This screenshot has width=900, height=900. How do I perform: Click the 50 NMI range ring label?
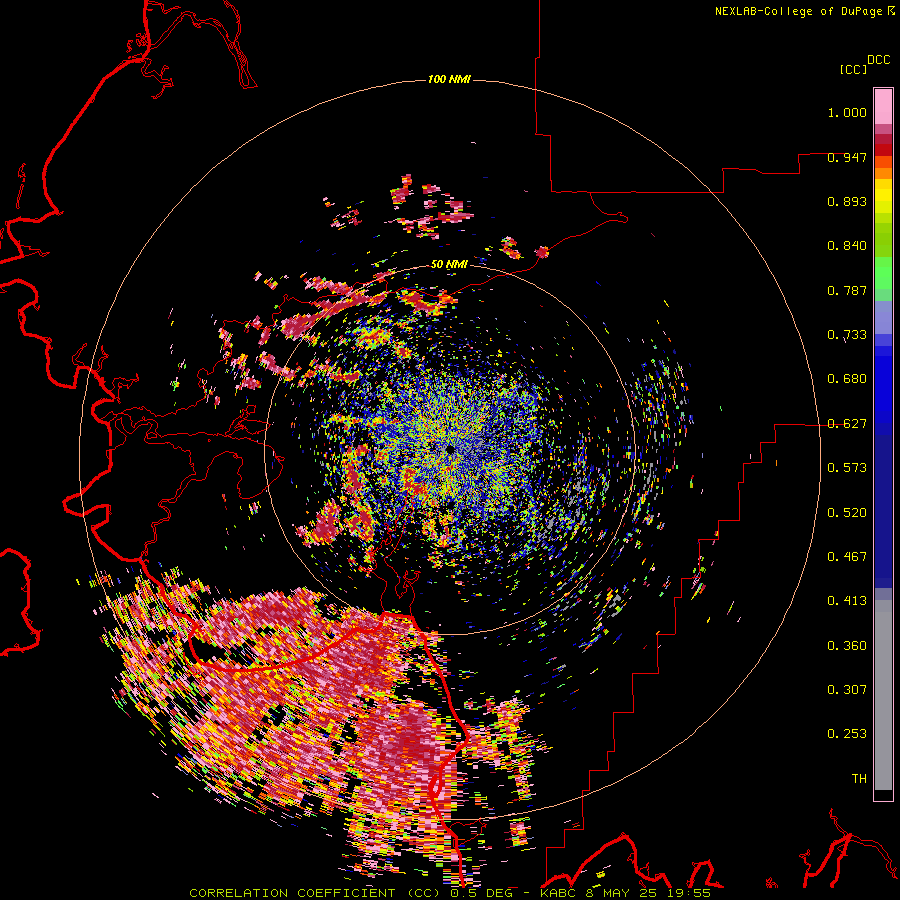[x=449, y=264]
